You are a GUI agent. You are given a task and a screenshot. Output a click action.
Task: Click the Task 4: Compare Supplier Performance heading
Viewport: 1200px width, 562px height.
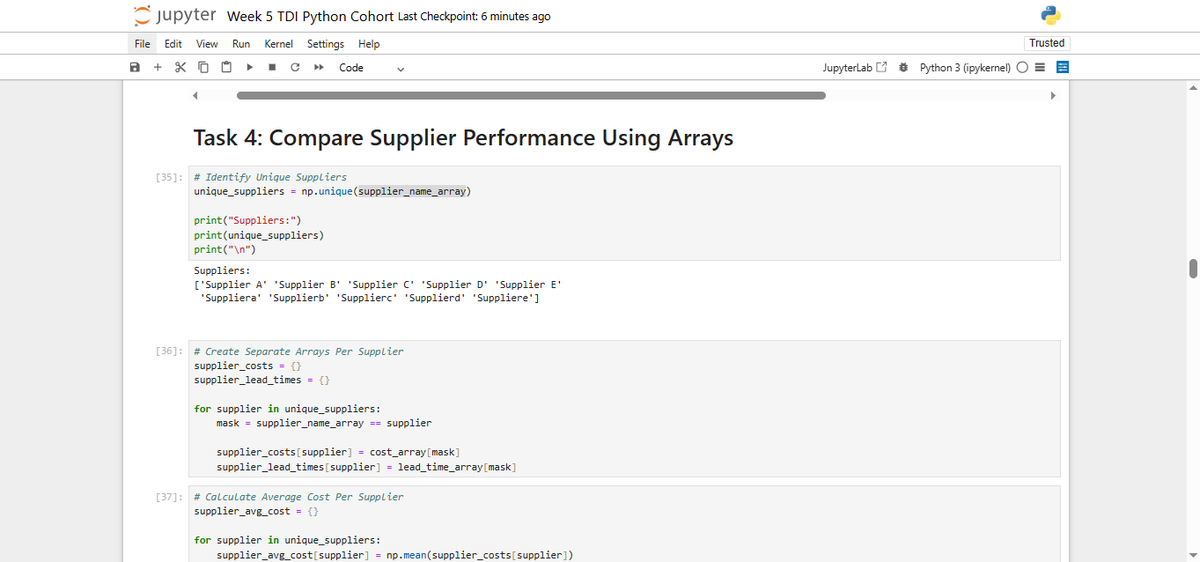(463, 138)
